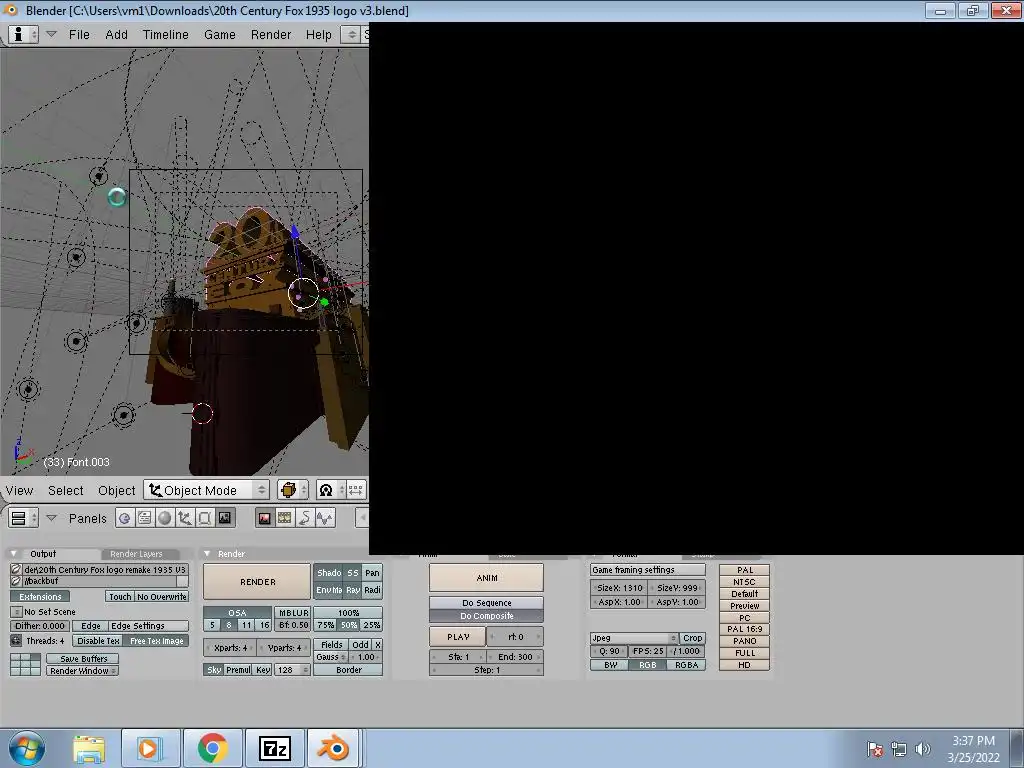This screenshot has width=1024, height=768.
Task: Open file browser icon beside //backbuf
Action: pyautogui.click(x=16, y=581)
